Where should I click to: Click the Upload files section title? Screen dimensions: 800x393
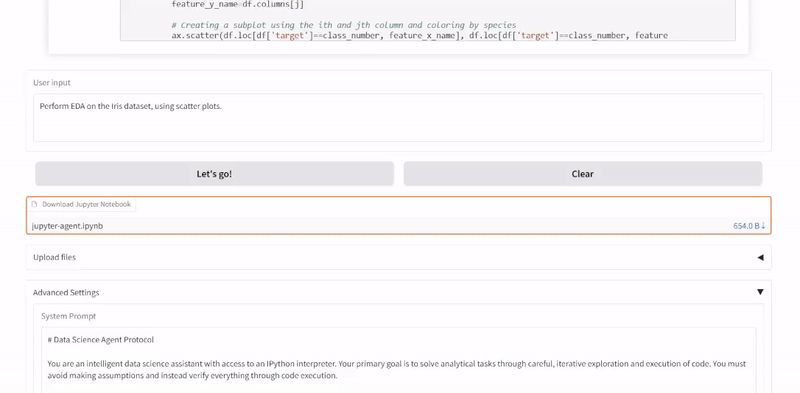pyautogui.click(x=54, y=257)
